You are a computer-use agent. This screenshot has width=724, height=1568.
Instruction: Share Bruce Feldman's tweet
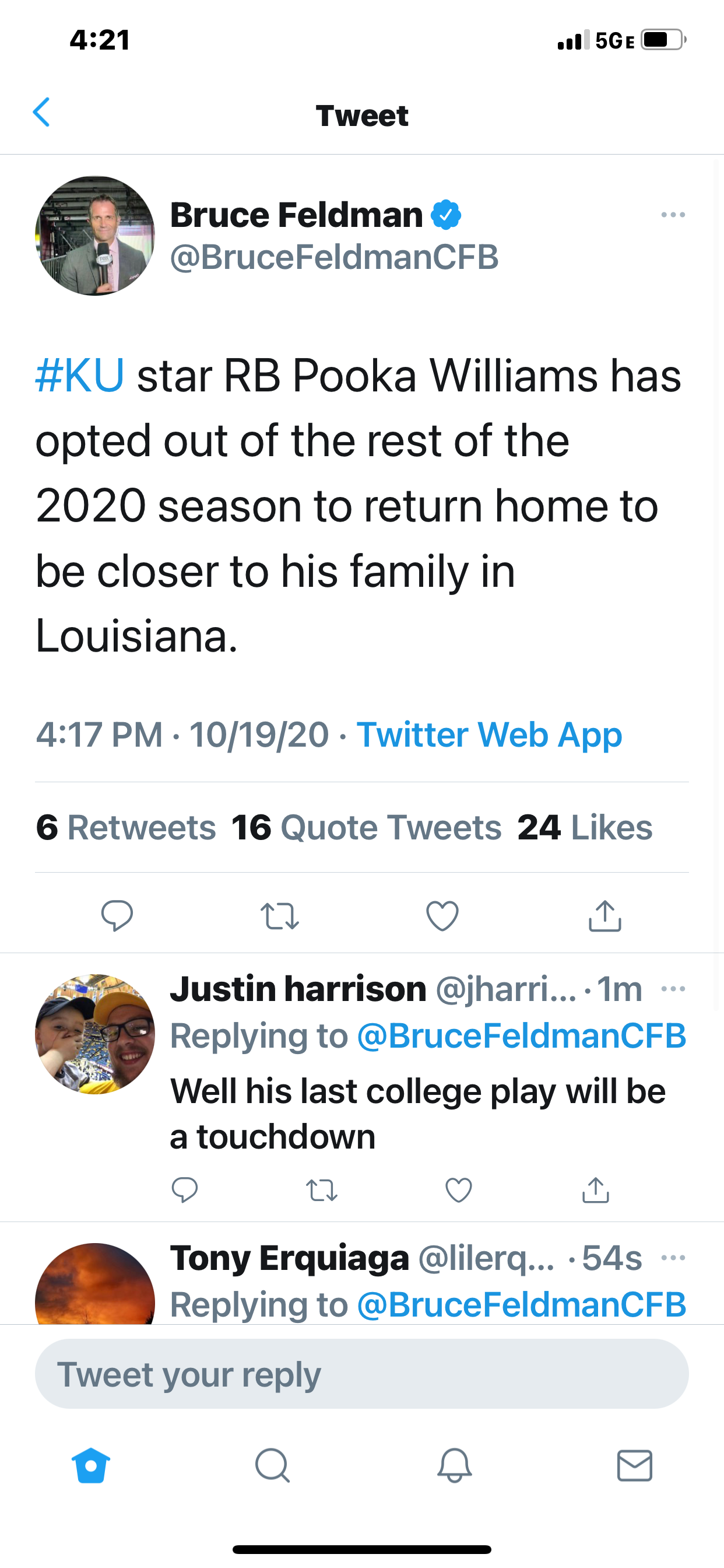click(x=604, y=915)
